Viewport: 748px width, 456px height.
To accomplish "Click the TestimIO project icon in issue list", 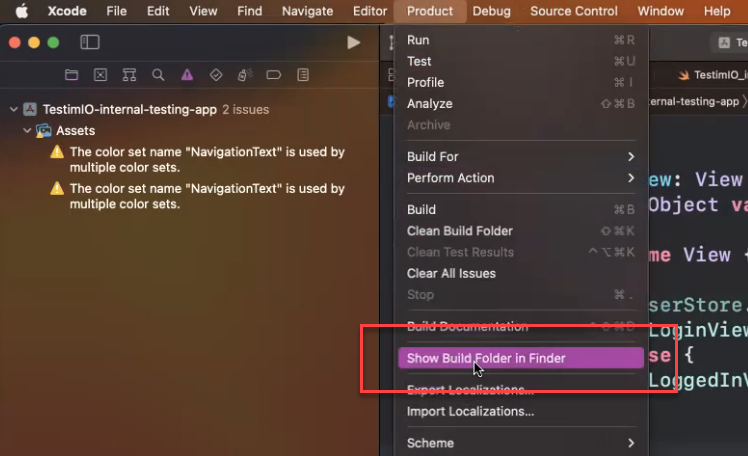I will coord(30,109).
